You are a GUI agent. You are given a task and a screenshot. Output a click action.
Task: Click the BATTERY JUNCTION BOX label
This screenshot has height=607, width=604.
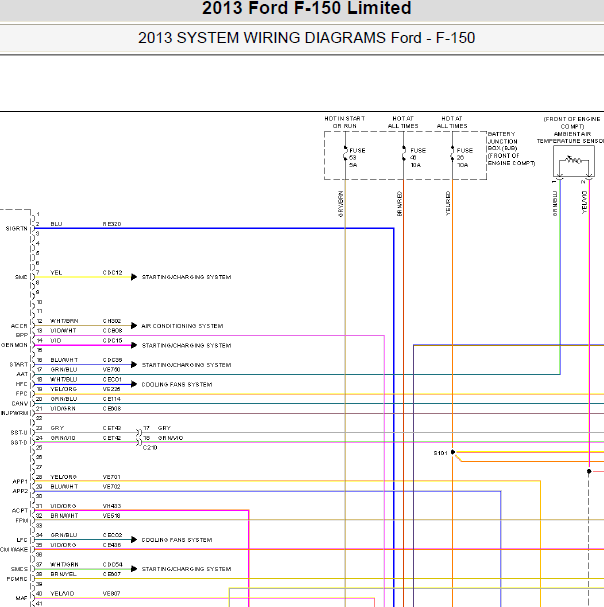(511, 149)
